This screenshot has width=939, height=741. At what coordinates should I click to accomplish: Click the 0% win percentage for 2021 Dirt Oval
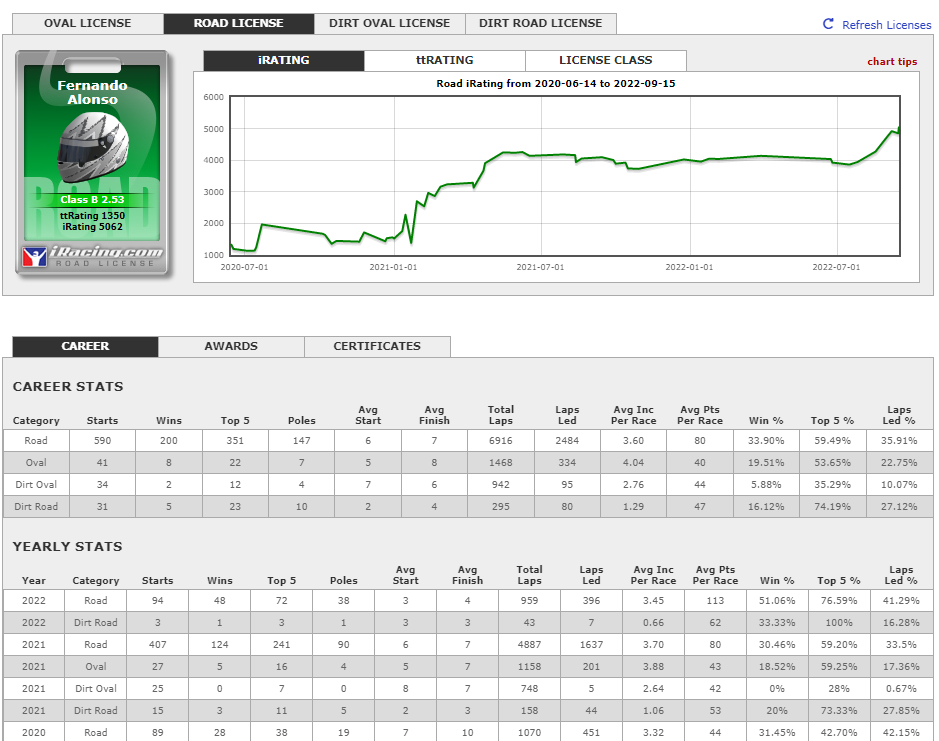[777, 689]
